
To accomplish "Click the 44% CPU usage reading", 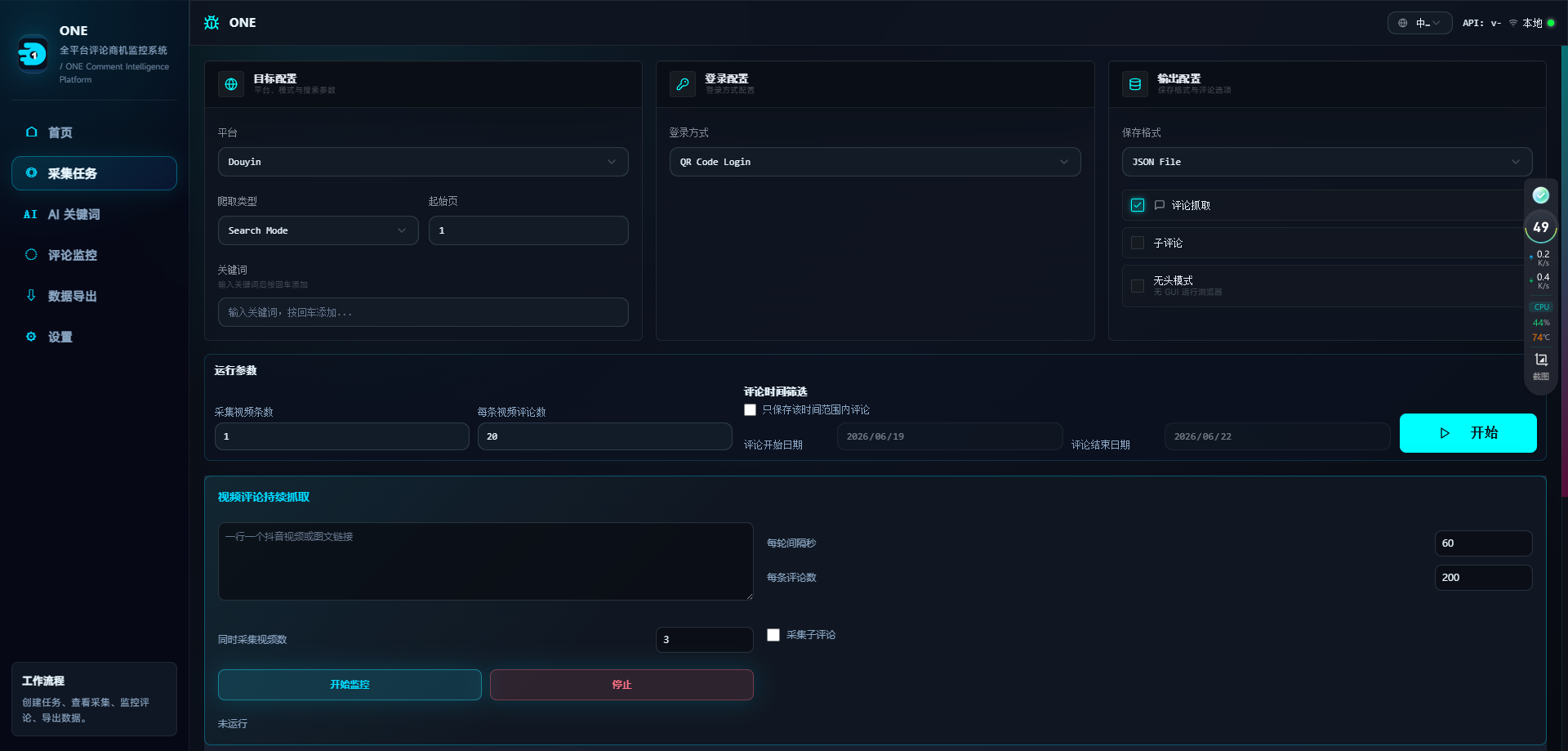I will [x=1541, y=323].
